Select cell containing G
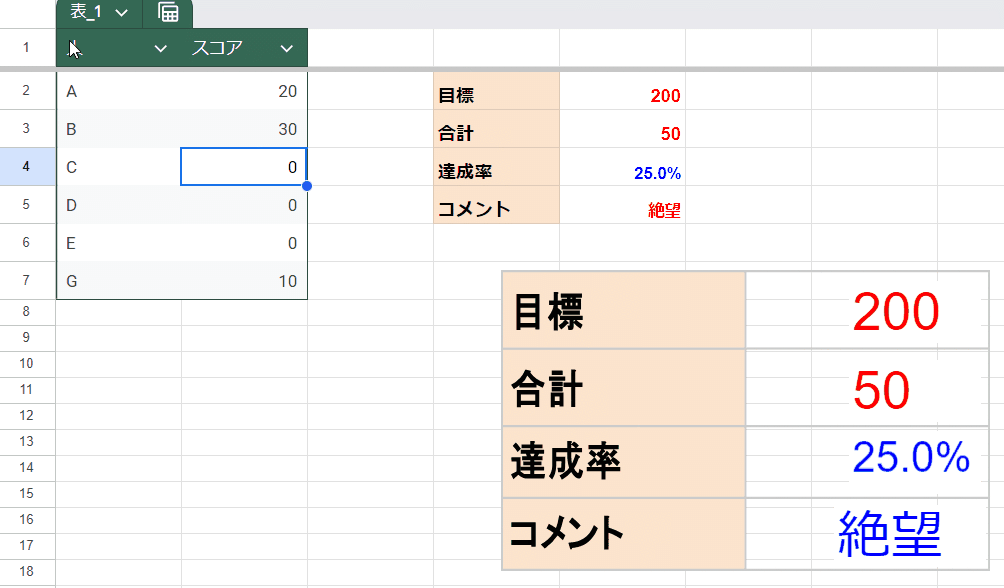1004x588 pixels. tap(119, 281)
